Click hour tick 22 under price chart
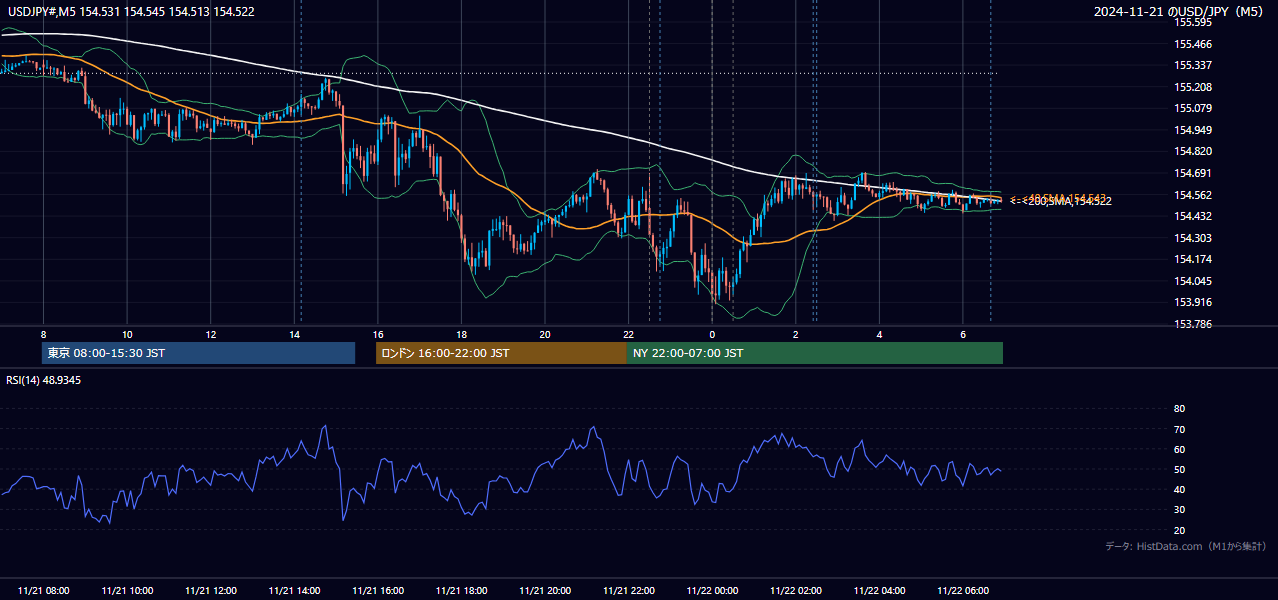Viewport: 1278px width, 600px height. (x=628, y=334)
